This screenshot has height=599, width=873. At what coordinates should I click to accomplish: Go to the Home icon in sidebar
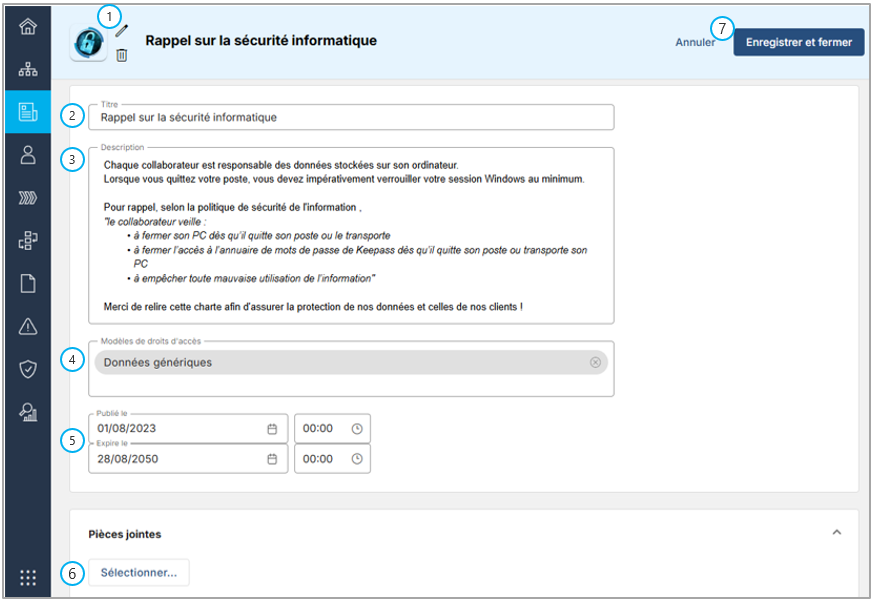click(28, 27)
